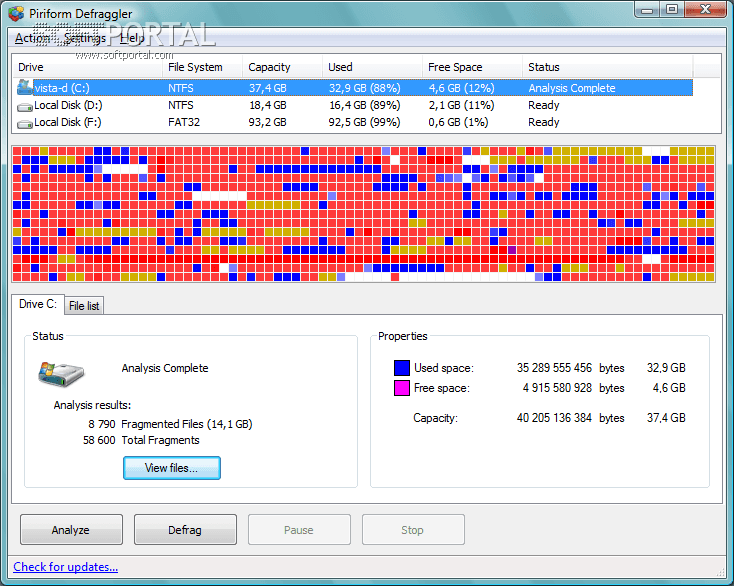The image size is (734, 586).
Task: Click the 32,9 GB (88%) used cell
Action: tap(364, 88)
